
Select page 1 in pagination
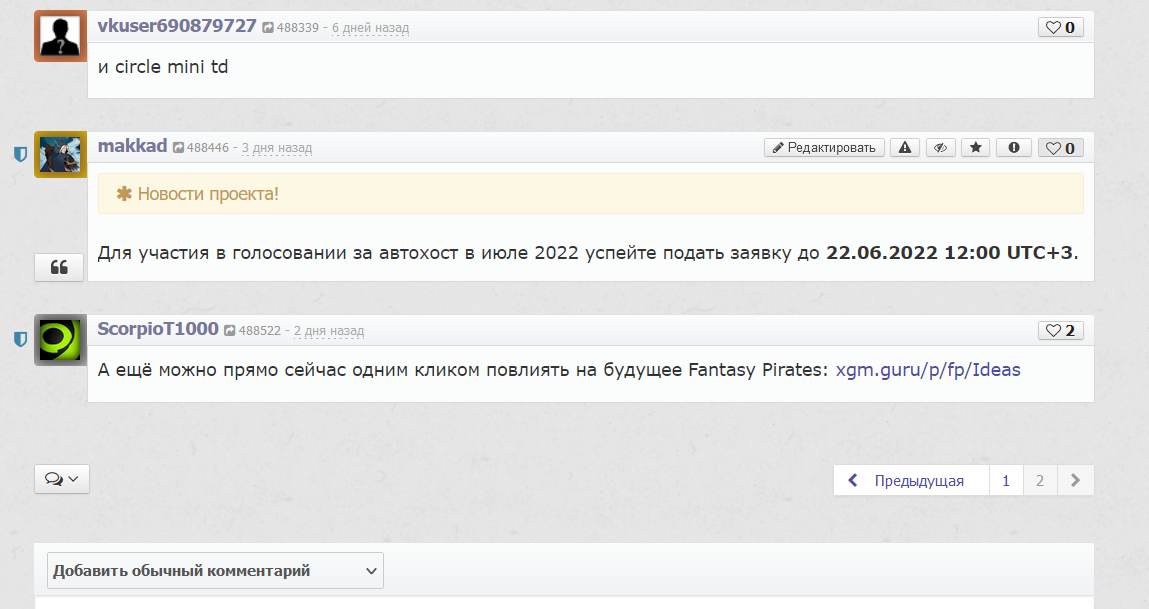tap(1006, 481)
